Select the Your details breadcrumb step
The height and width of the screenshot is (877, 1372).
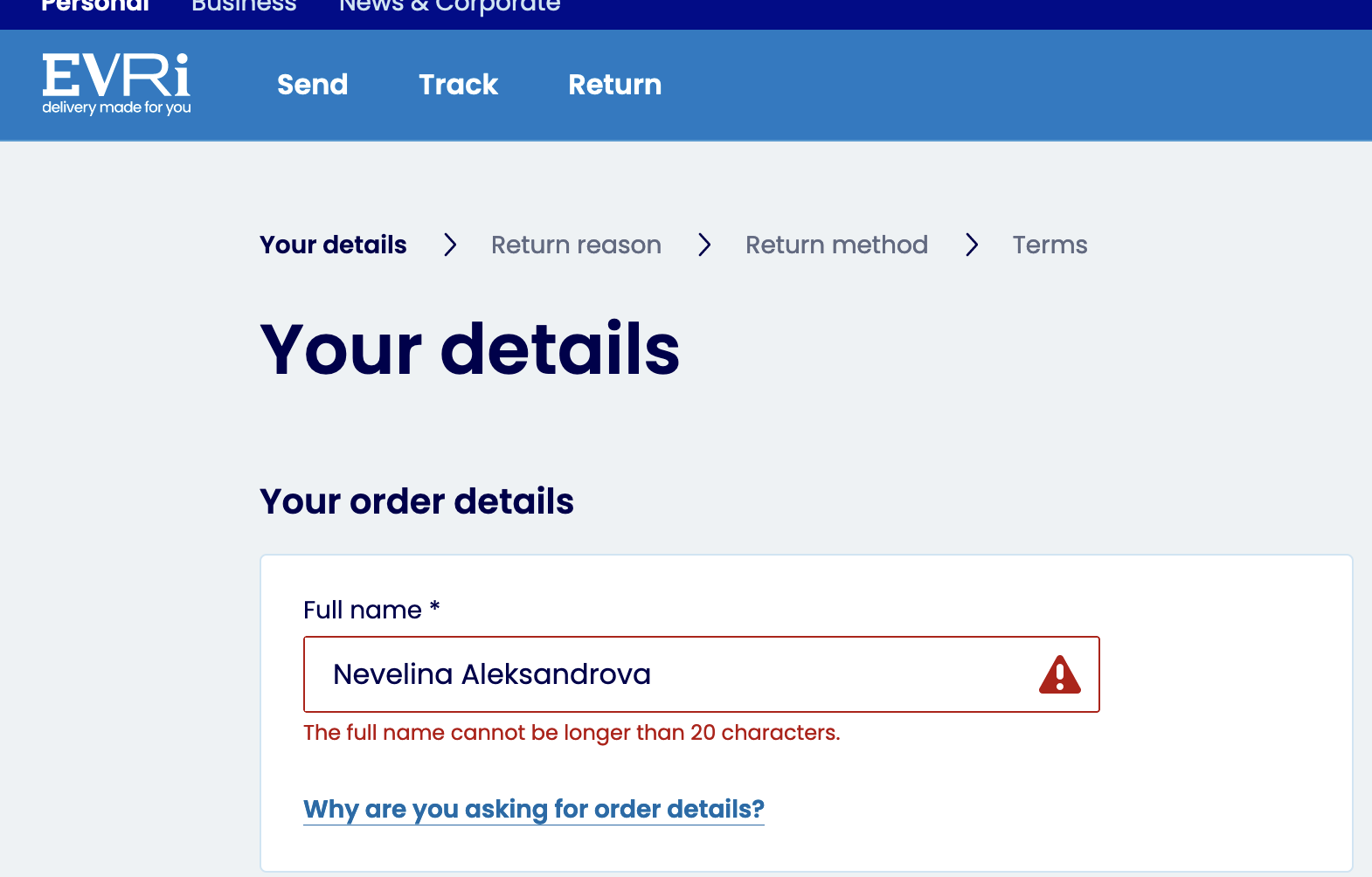[333, 245]
